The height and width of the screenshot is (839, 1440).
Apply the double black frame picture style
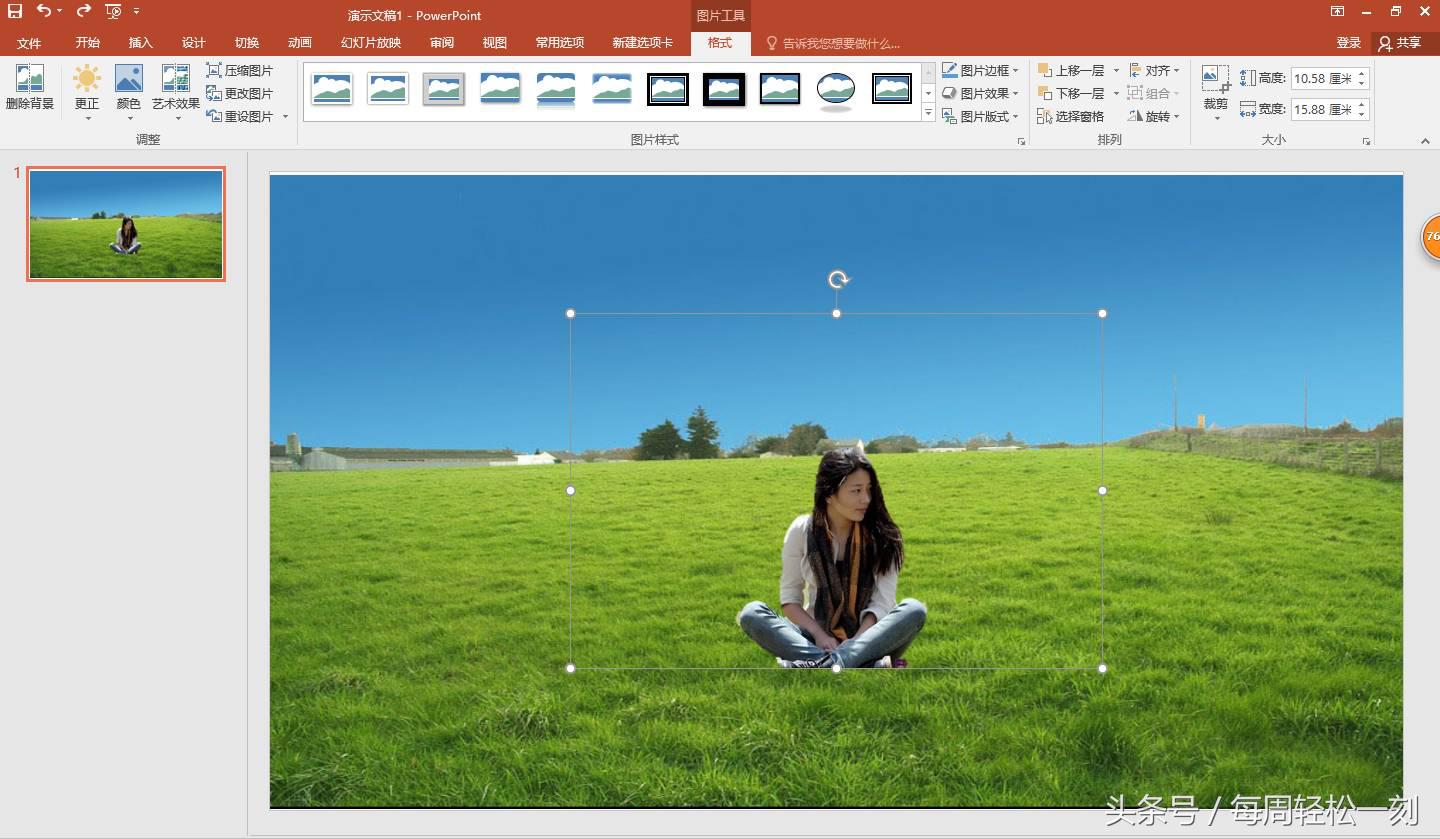point(667,89)
